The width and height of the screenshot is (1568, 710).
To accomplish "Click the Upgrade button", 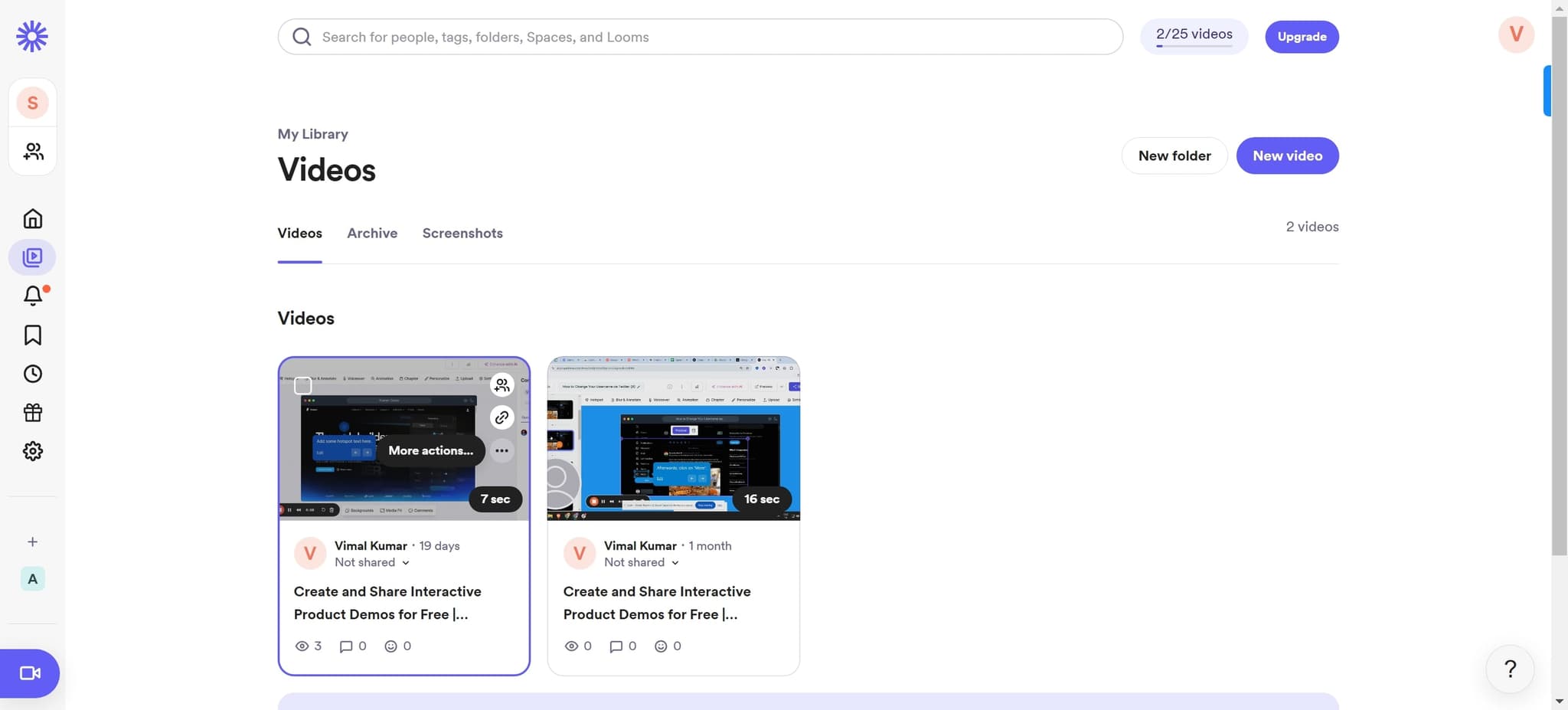I will pyautogui.click(x=1301, y=36).
